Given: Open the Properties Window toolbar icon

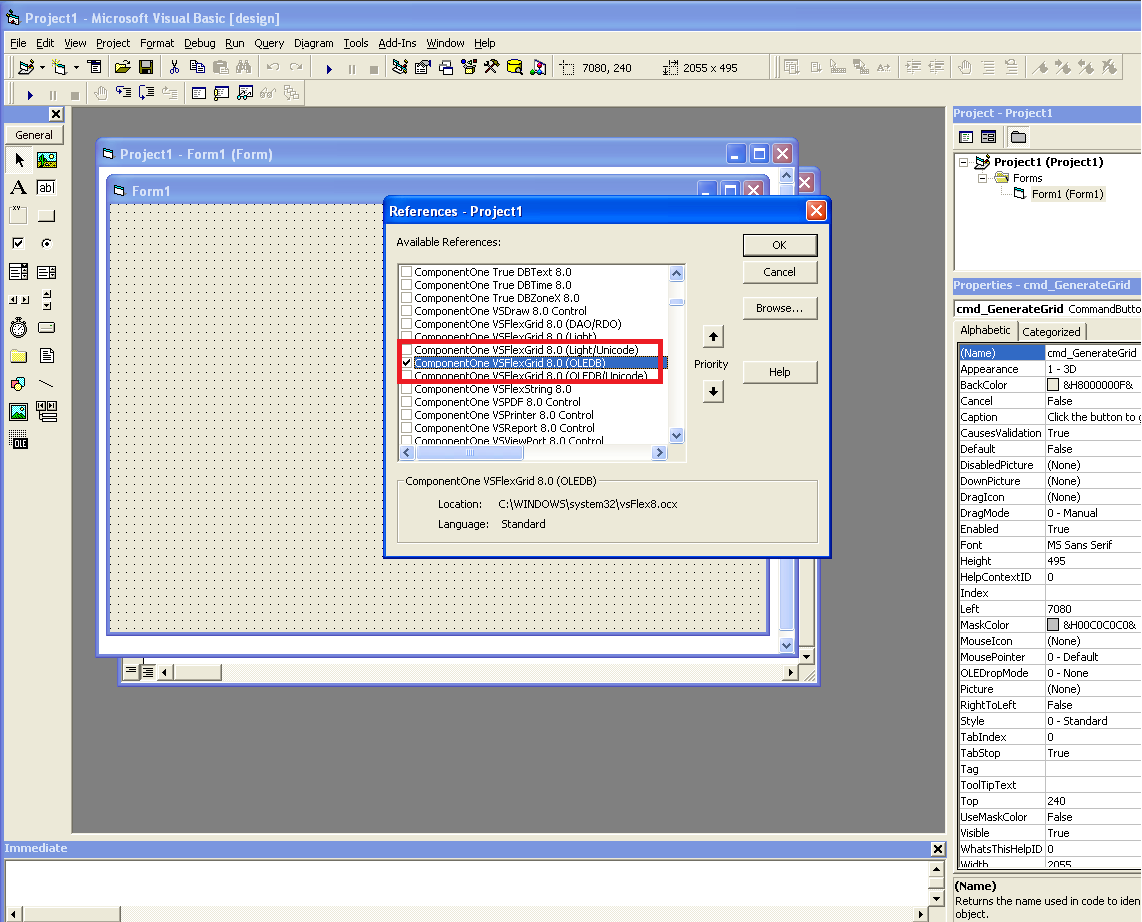Looking at the screenshot, I should coord(422,68).
